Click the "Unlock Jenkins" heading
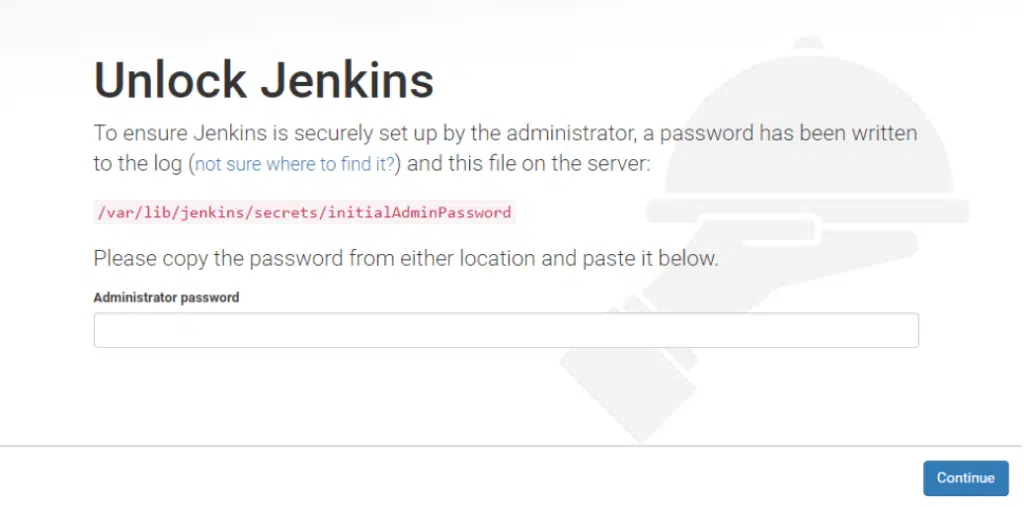Viewport: 1024px width, 507px height. [x=264, y=80]
